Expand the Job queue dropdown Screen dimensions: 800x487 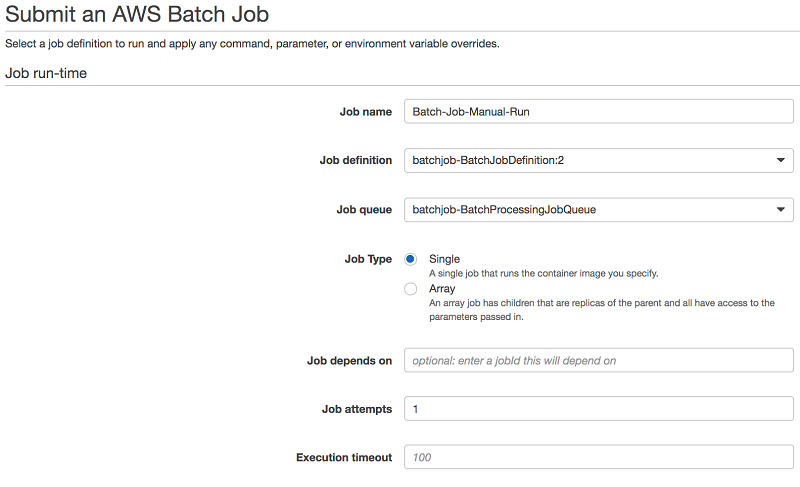click(598, 209)
